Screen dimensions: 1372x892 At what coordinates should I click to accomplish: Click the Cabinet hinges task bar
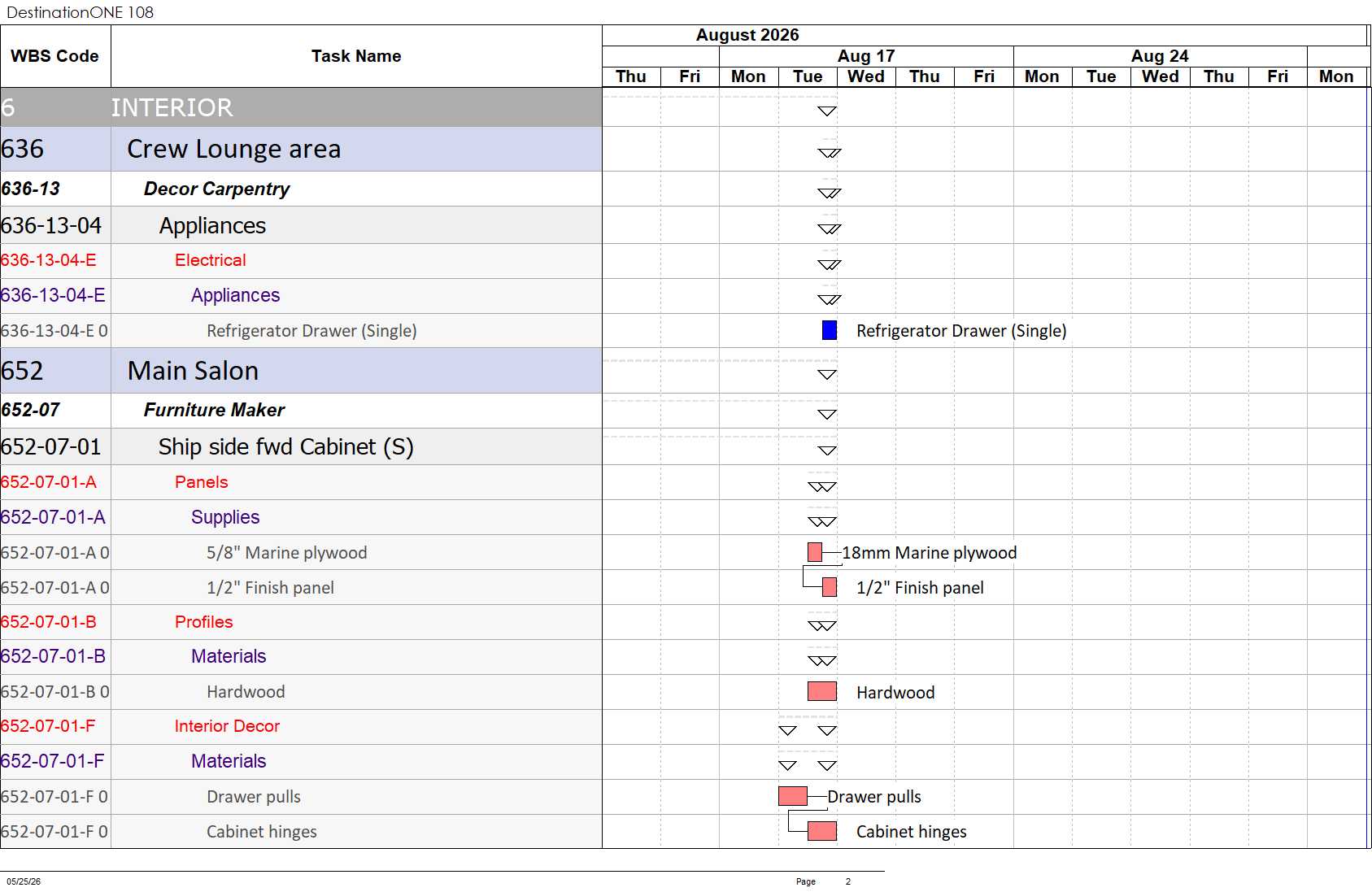click(x=822, y=831)
